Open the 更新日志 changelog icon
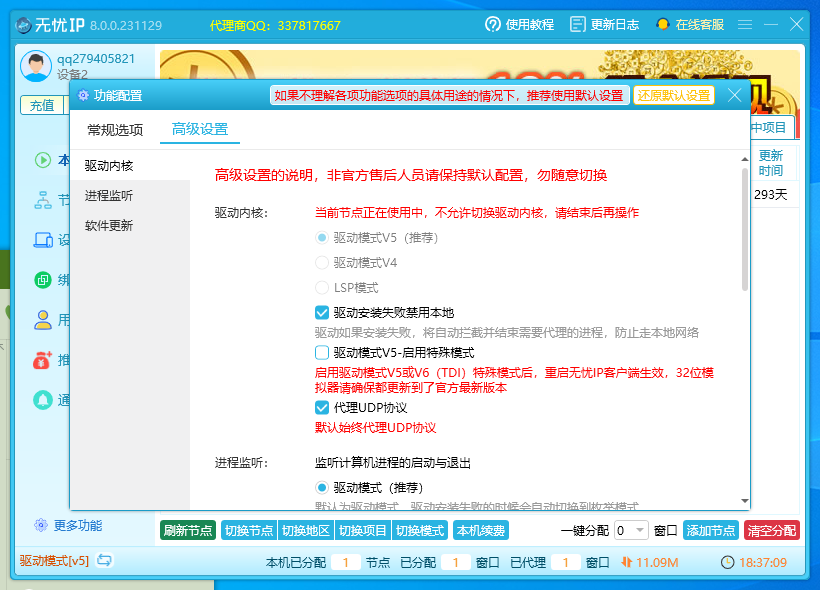820x590 pixels. pyautogui.click(x=577, y=24)
